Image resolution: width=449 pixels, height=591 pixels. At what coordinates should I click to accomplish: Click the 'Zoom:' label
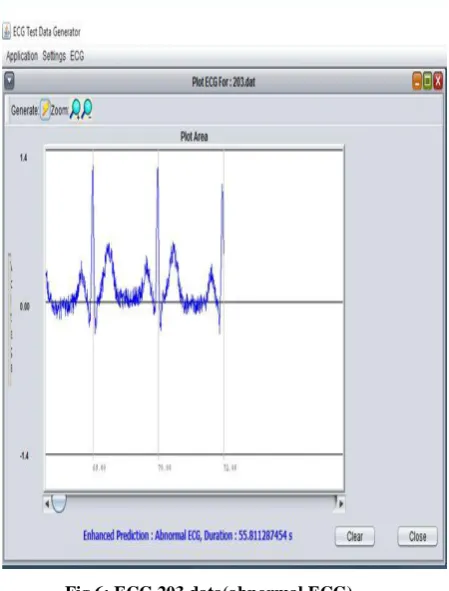(x=60, y=110)
